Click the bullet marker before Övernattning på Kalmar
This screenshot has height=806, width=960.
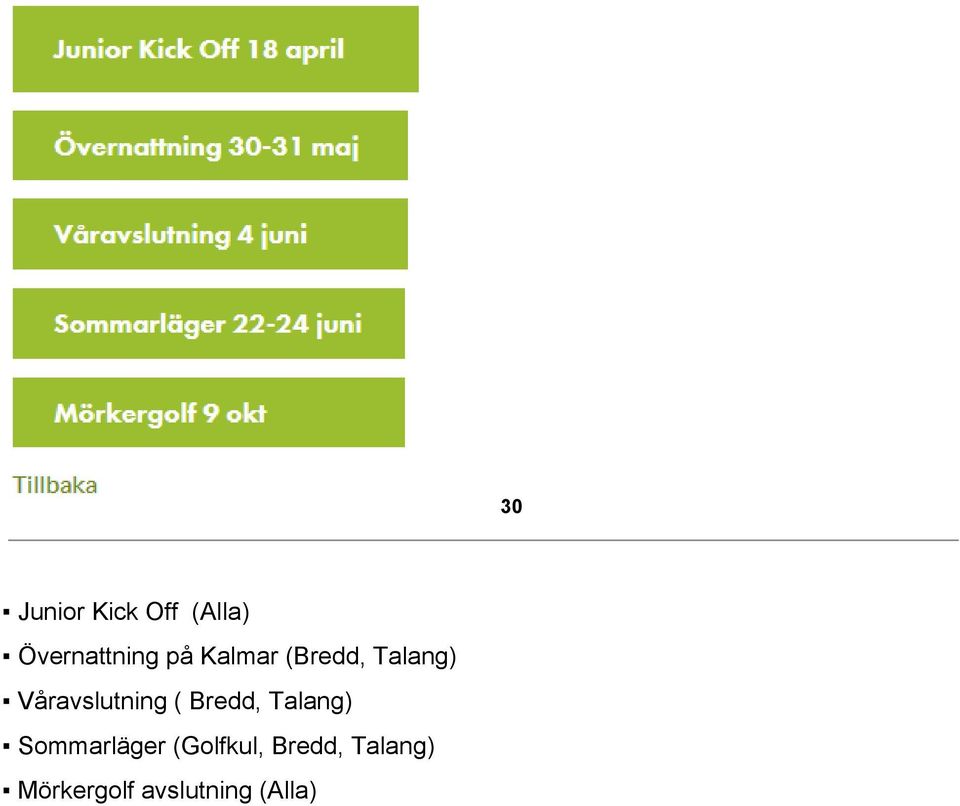pos(6,657)
